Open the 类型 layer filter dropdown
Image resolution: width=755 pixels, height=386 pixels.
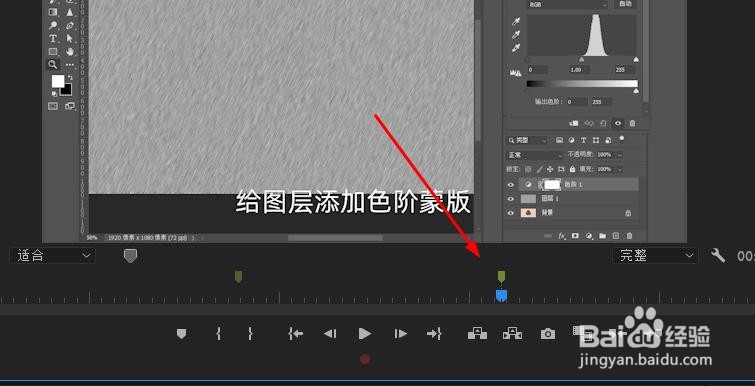pyautogui.click(x=527, y=141)
